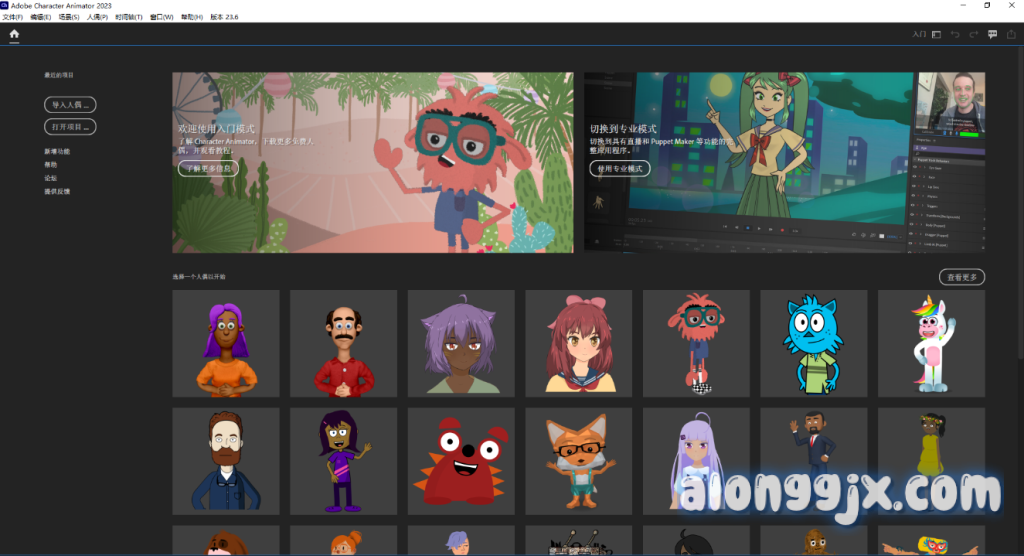
Task: Open the 时间轴(T) menu
Action: 128,17
